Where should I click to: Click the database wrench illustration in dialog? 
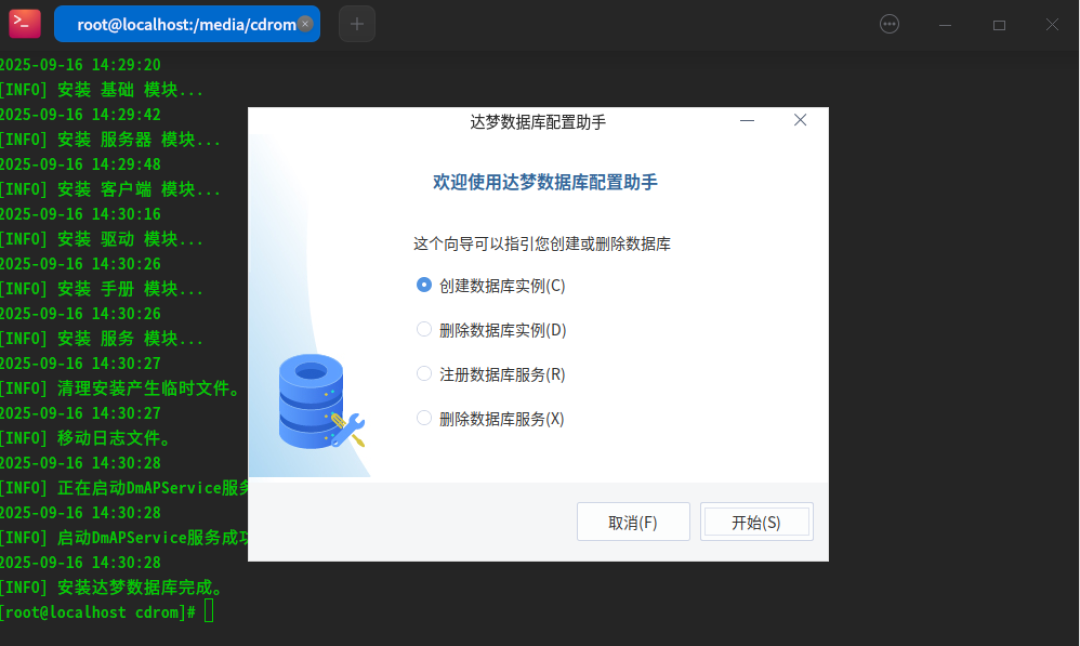coord(321,402)
